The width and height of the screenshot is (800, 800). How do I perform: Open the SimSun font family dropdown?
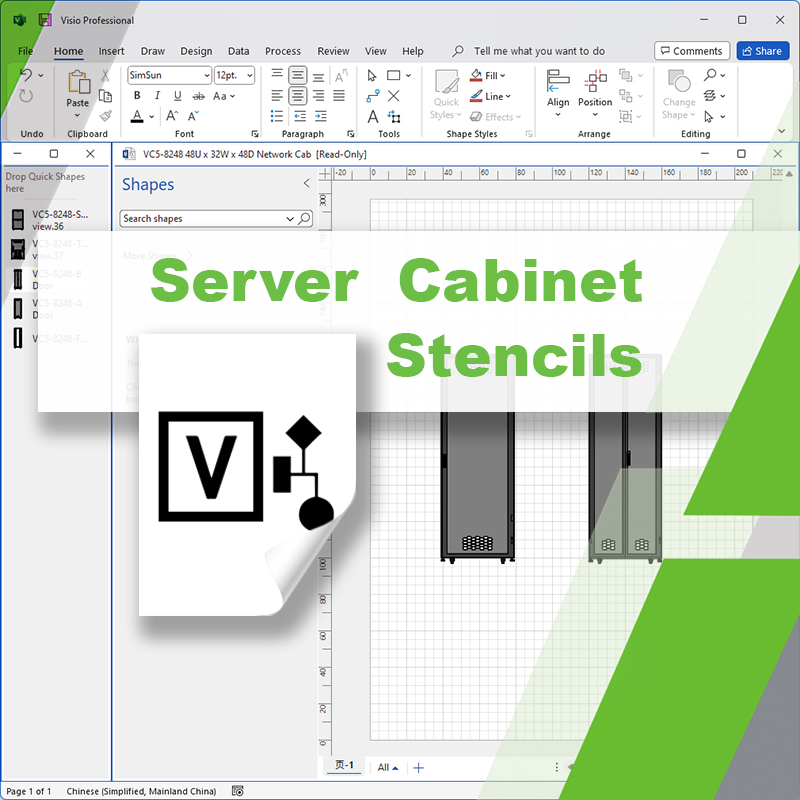(x=207, y=75)
